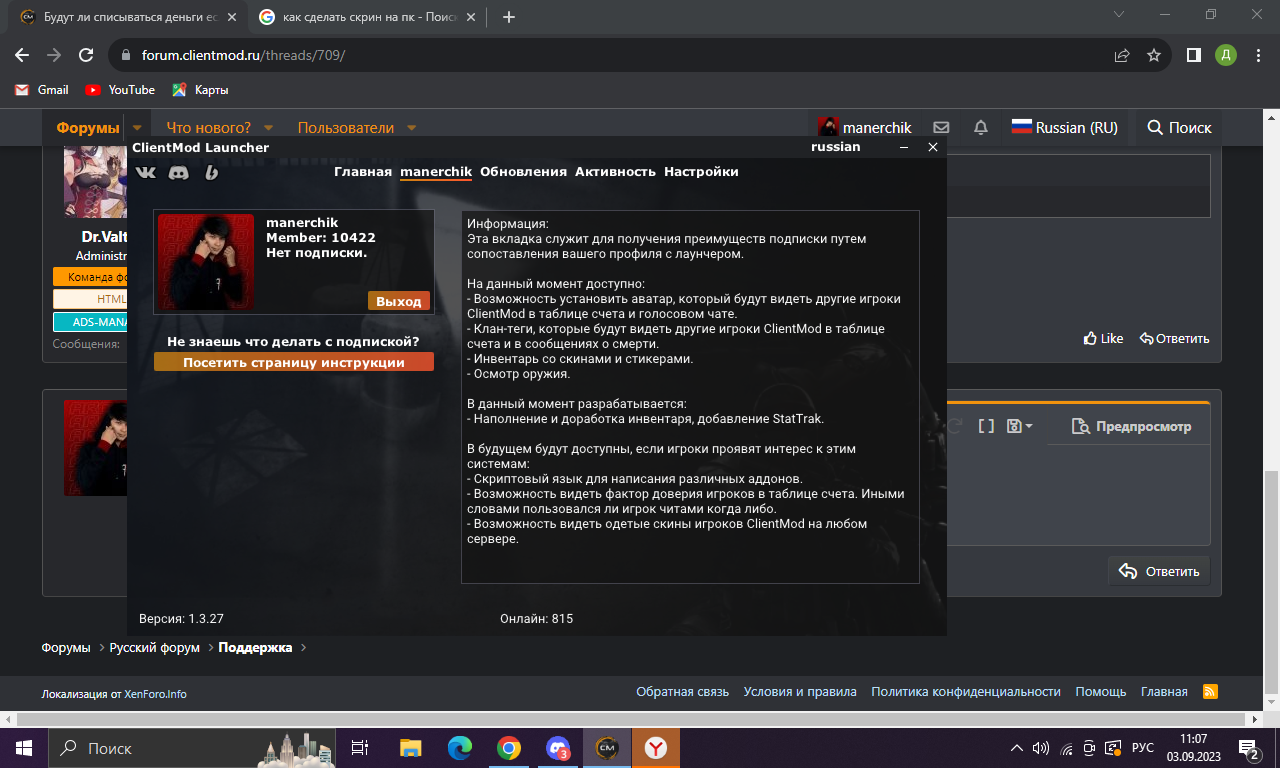Image resolution: width=1280 pixels, height=768 pixels.
Task: Expand the Что нового? dropdown arrow
Action: pyautogui.click(x=268, y=128)
